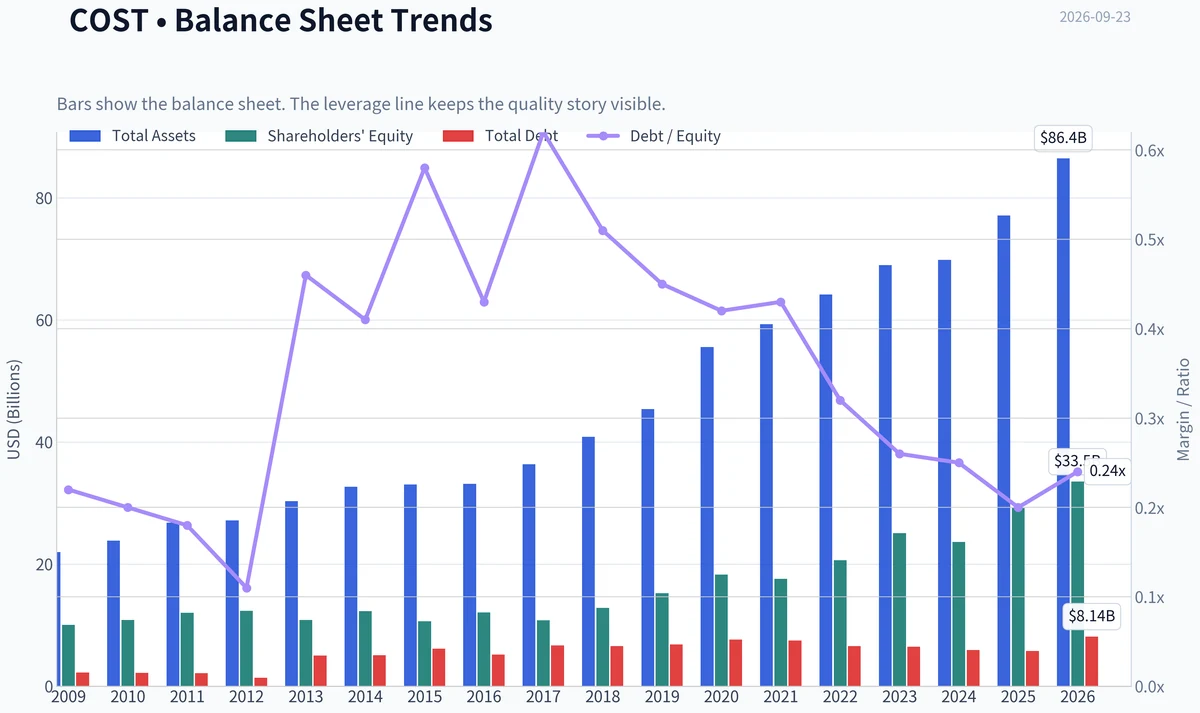
Task: Toggle the Debt / Equity legend line
Action: tap(654, 136)
